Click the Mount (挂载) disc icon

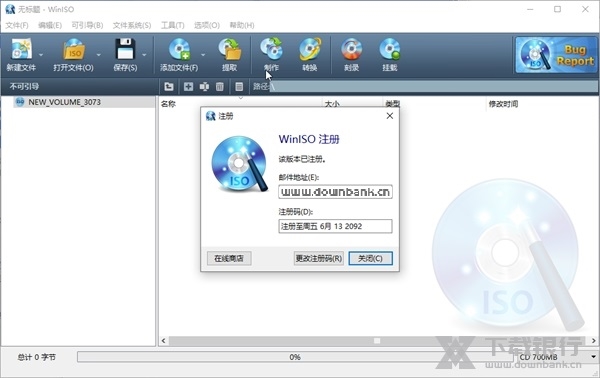pyautogui.click(x=390, y=49)
